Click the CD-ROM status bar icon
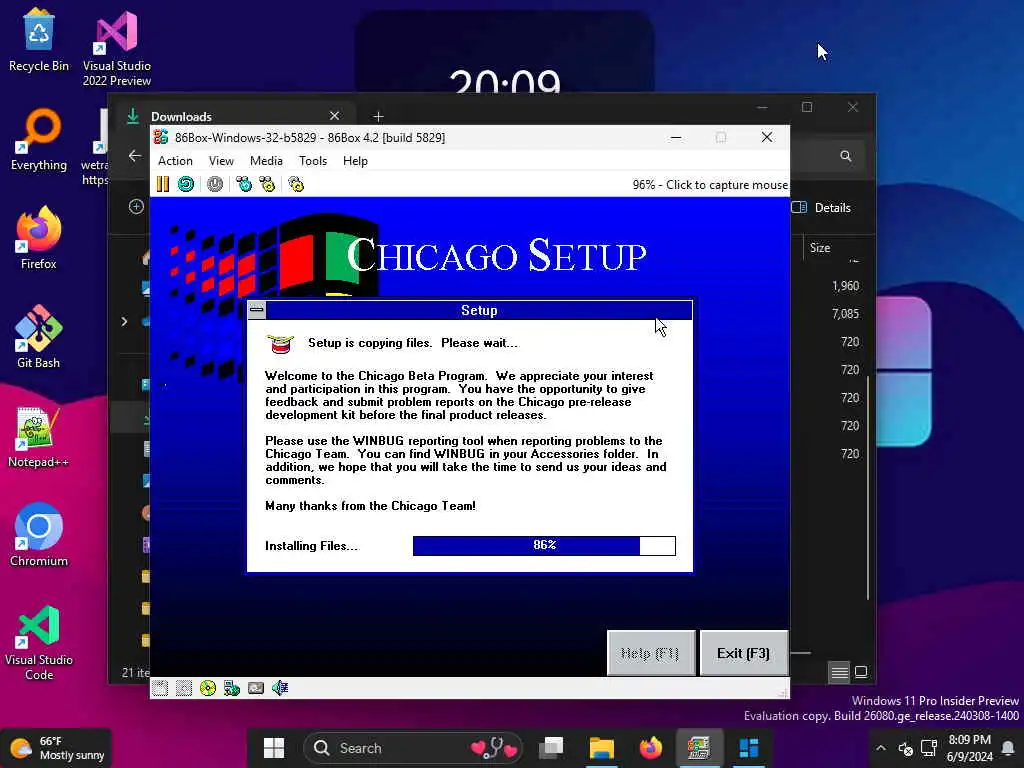The height and width of the screenshot is (768, 1024). [208, 688]
